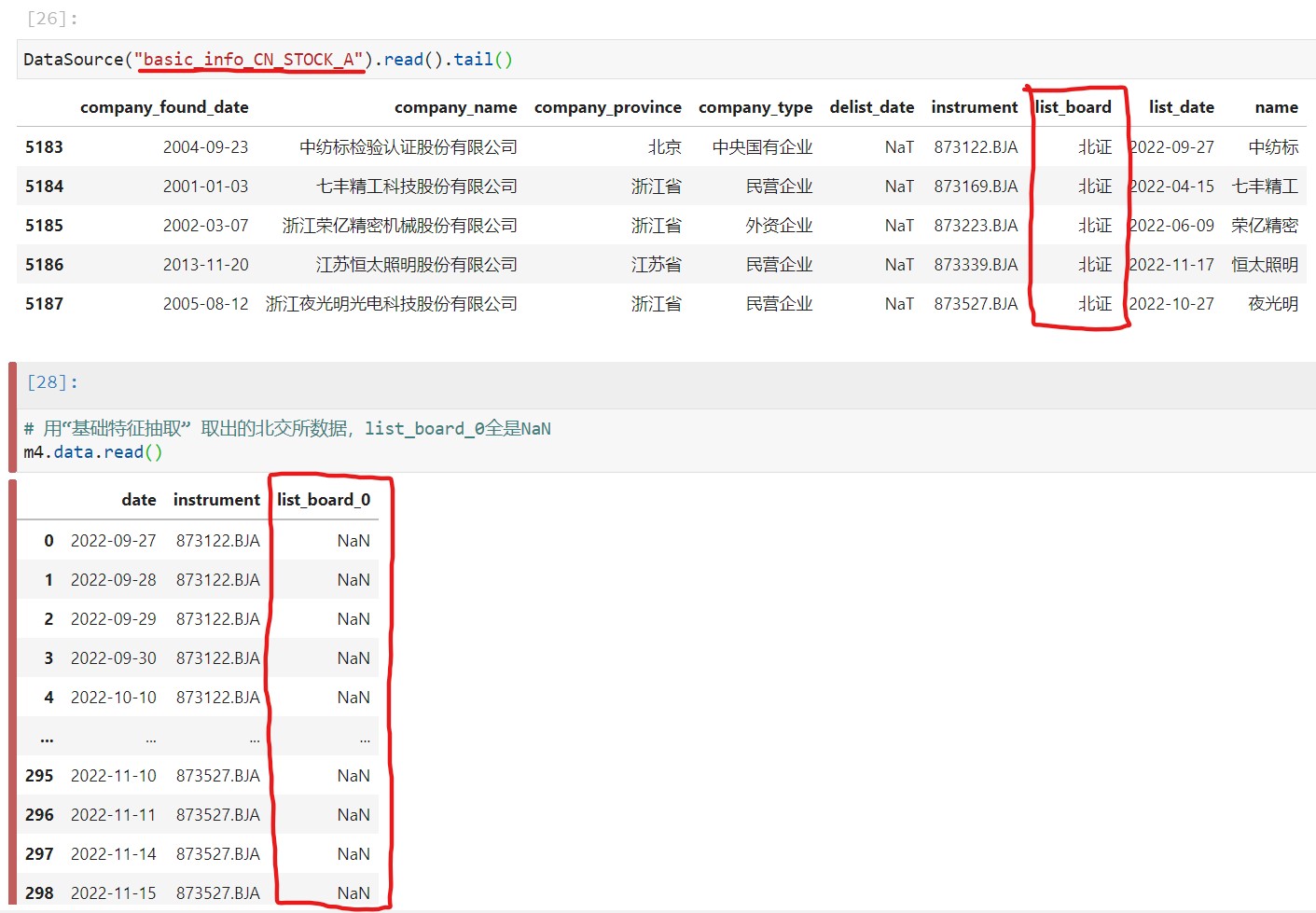Screen dimensions: 1316x913
Task: Click the date 2005-08-12
Action: click(206, 304)
